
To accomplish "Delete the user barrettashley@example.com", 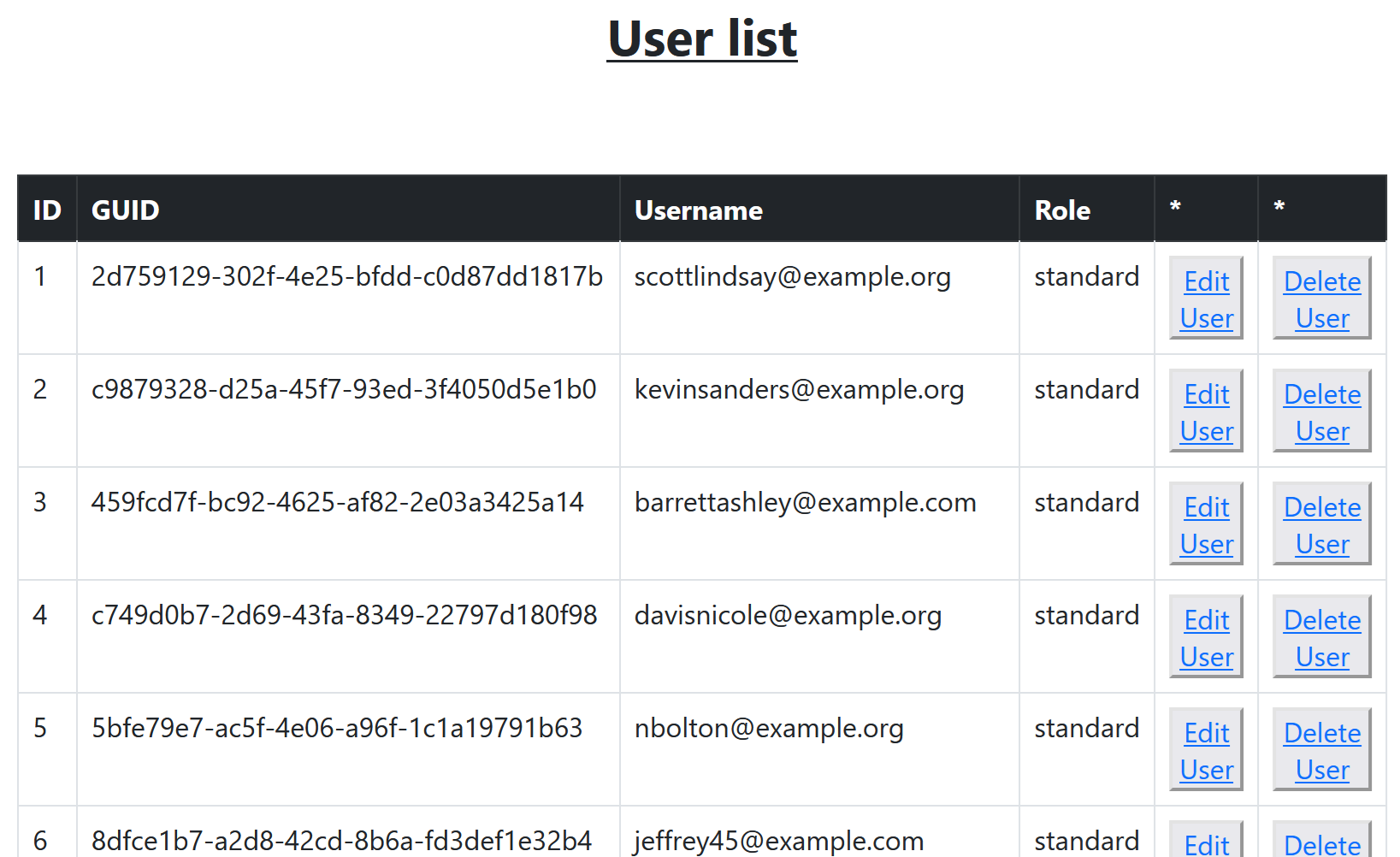I will pyautogui.click(x=1321, y=524).
